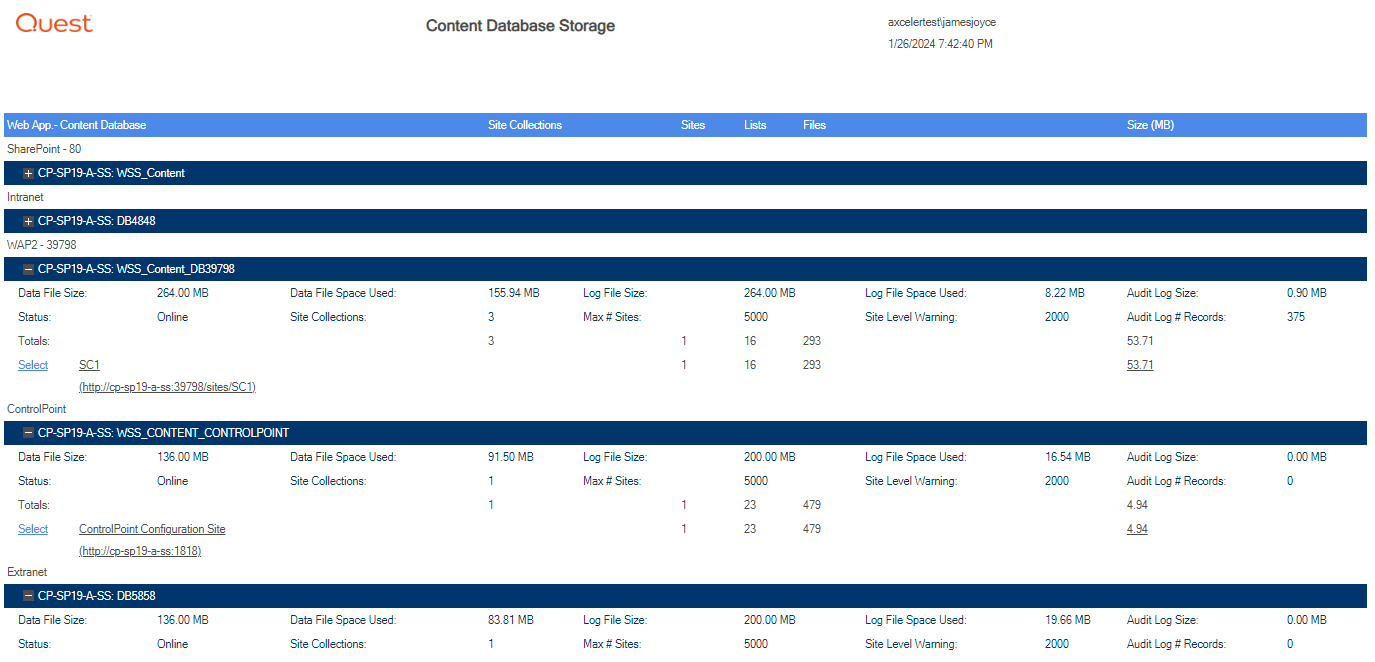
Task: Expand the CP-SP19-A-SS: WSS_Content database row
Action: click(27, 172)
